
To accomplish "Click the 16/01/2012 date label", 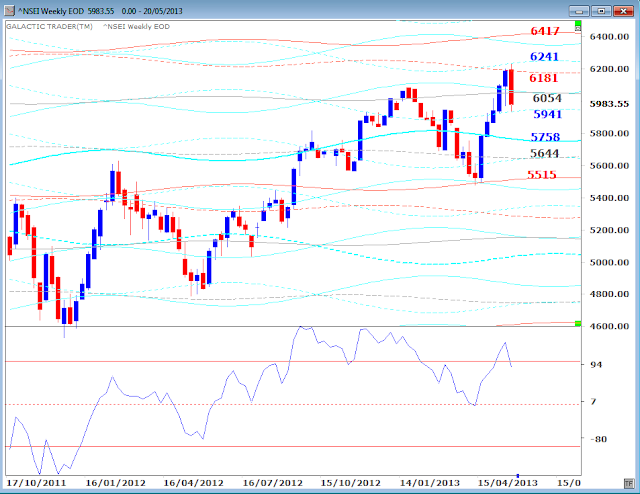I will 116,483.
